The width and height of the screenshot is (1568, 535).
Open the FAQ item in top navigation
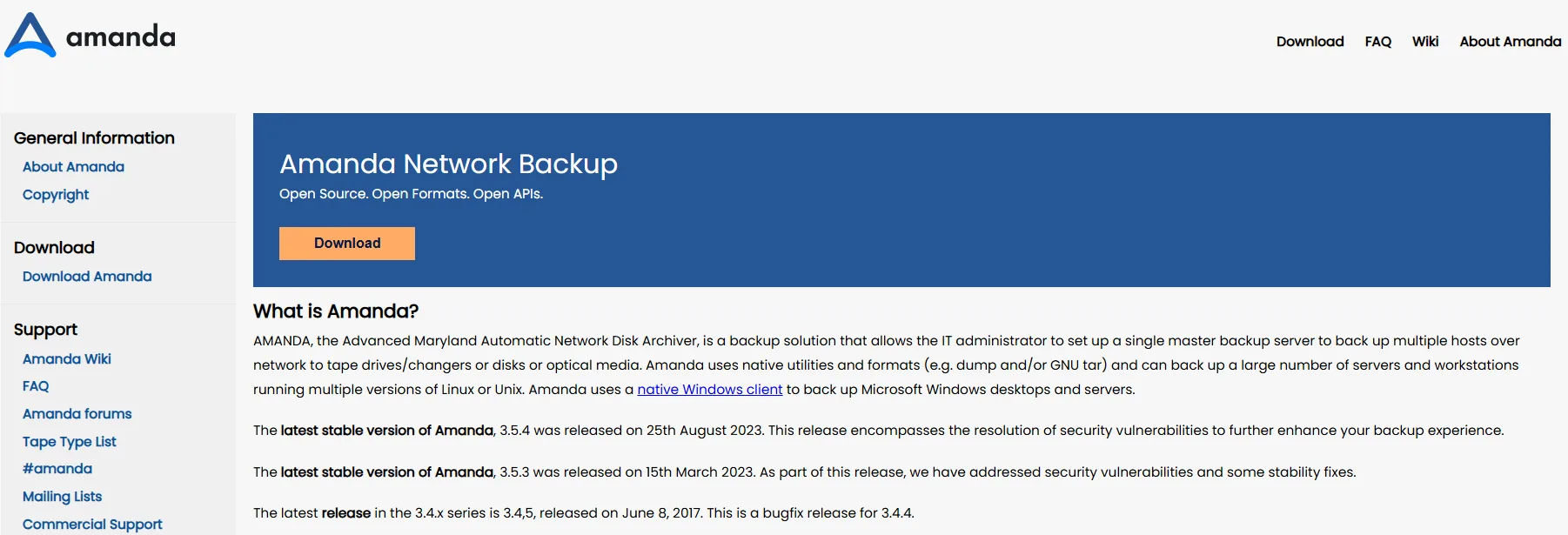click(1377, 42)
